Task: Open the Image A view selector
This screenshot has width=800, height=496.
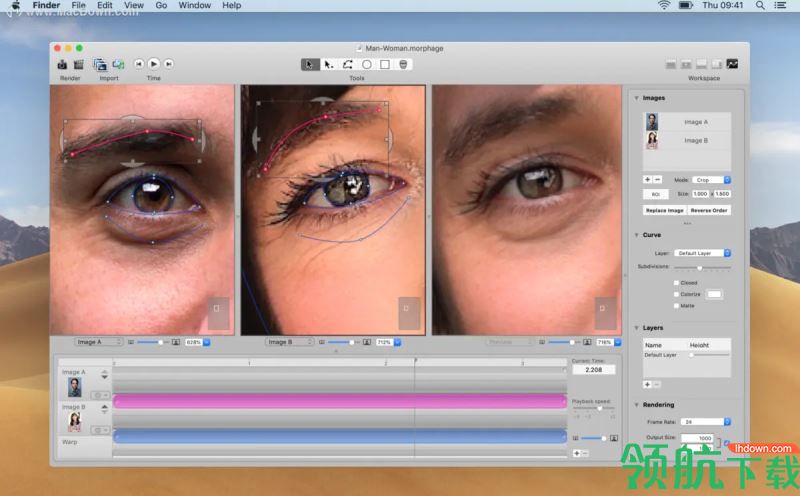Action: coord(98,342)
